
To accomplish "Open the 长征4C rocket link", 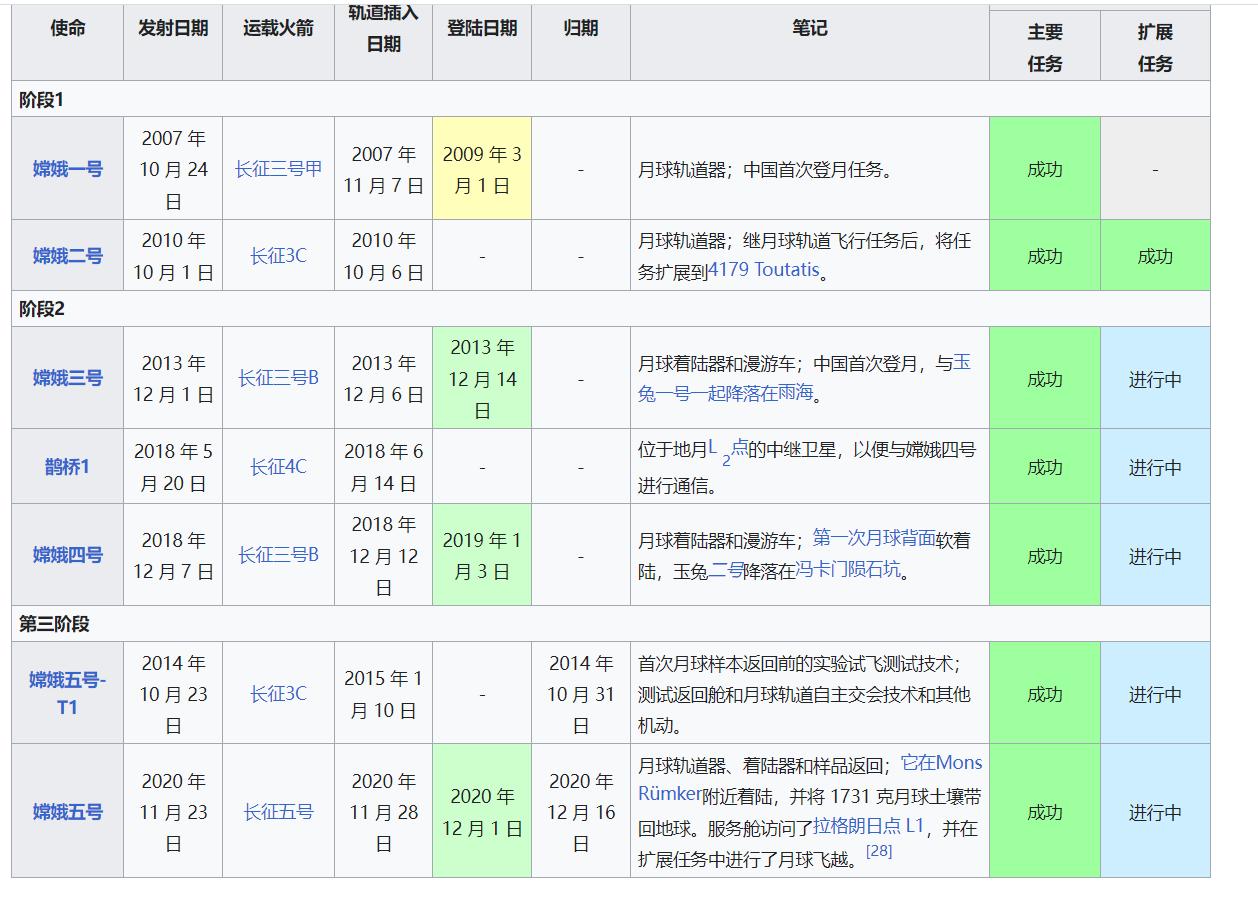I will [278, 467].
